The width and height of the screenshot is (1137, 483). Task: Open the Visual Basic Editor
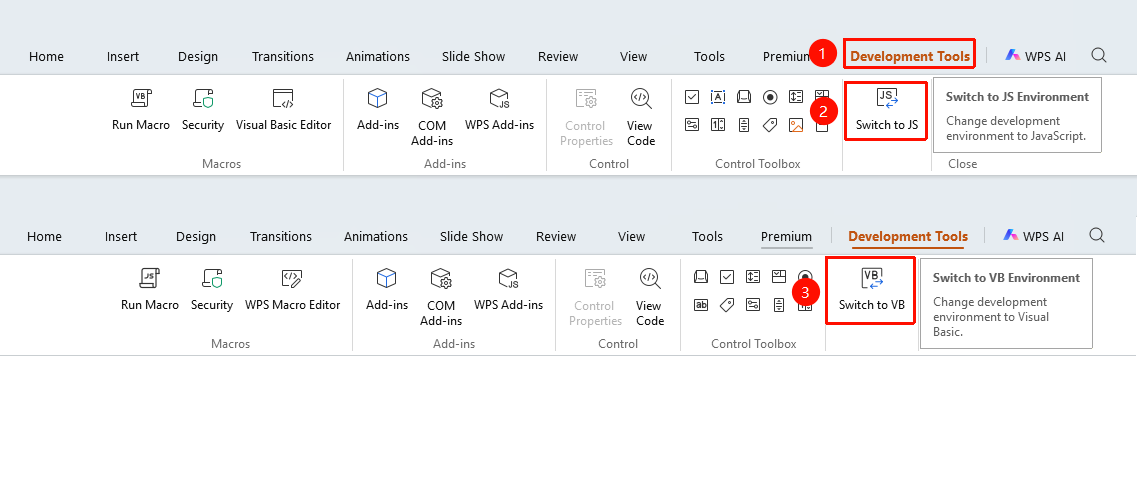tap(283, 109)
